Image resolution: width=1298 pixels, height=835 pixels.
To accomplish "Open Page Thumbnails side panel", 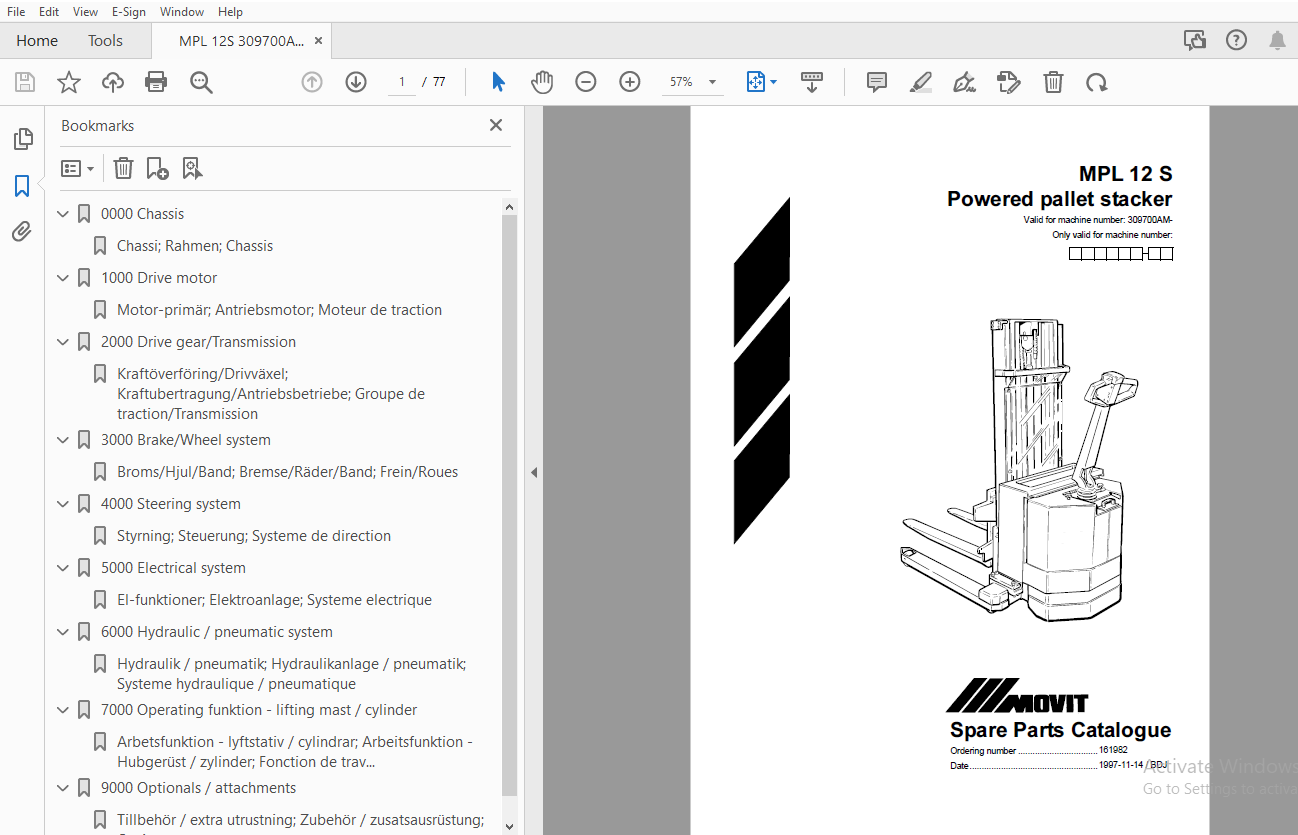I will [22, 139].
